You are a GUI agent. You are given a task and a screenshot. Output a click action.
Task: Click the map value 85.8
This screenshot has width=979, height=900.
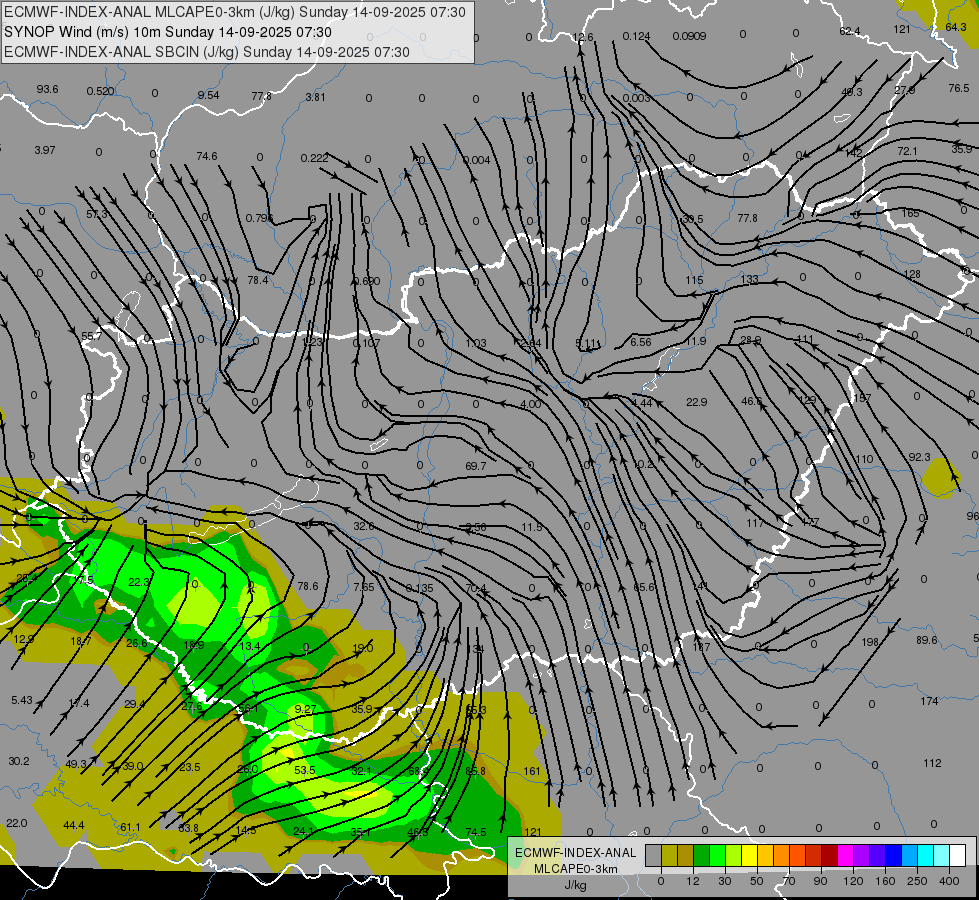(x=475, y=771)
